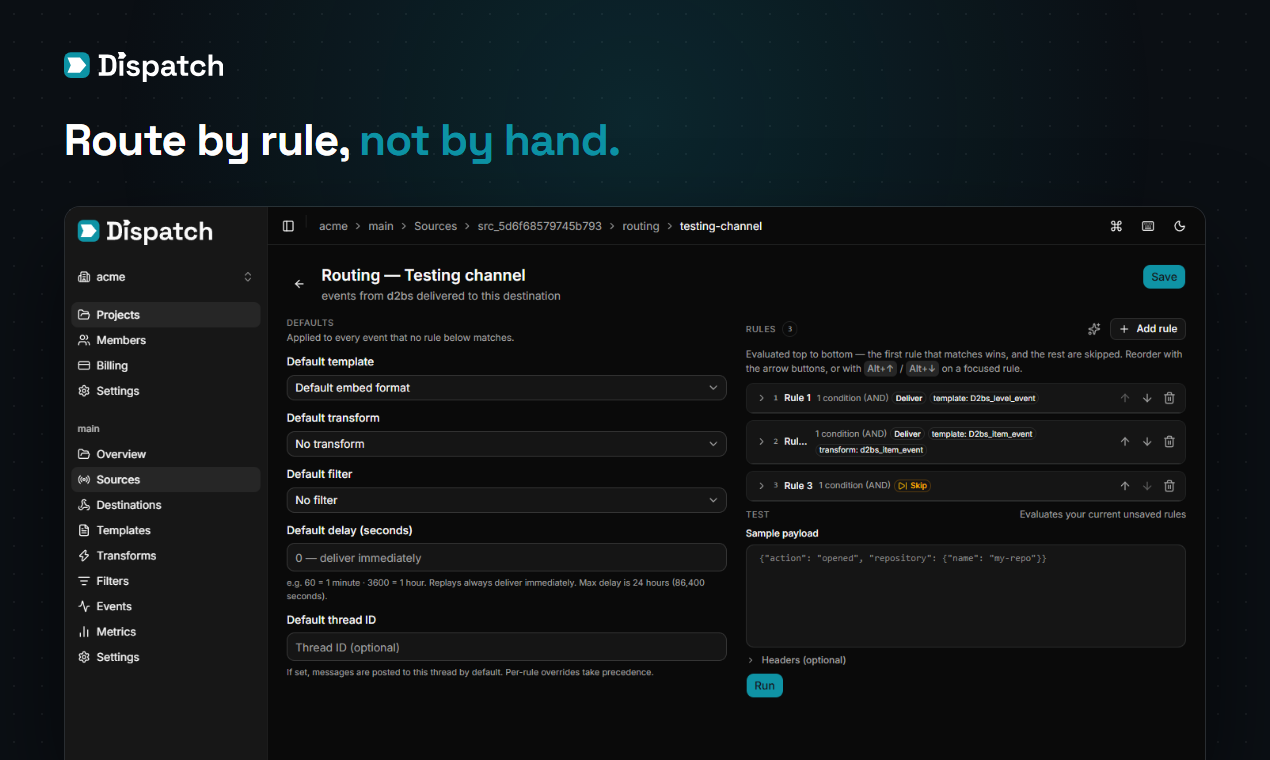Move Rule 1 up arrow
The image size is (1270, 760).
coord(1125,398)
